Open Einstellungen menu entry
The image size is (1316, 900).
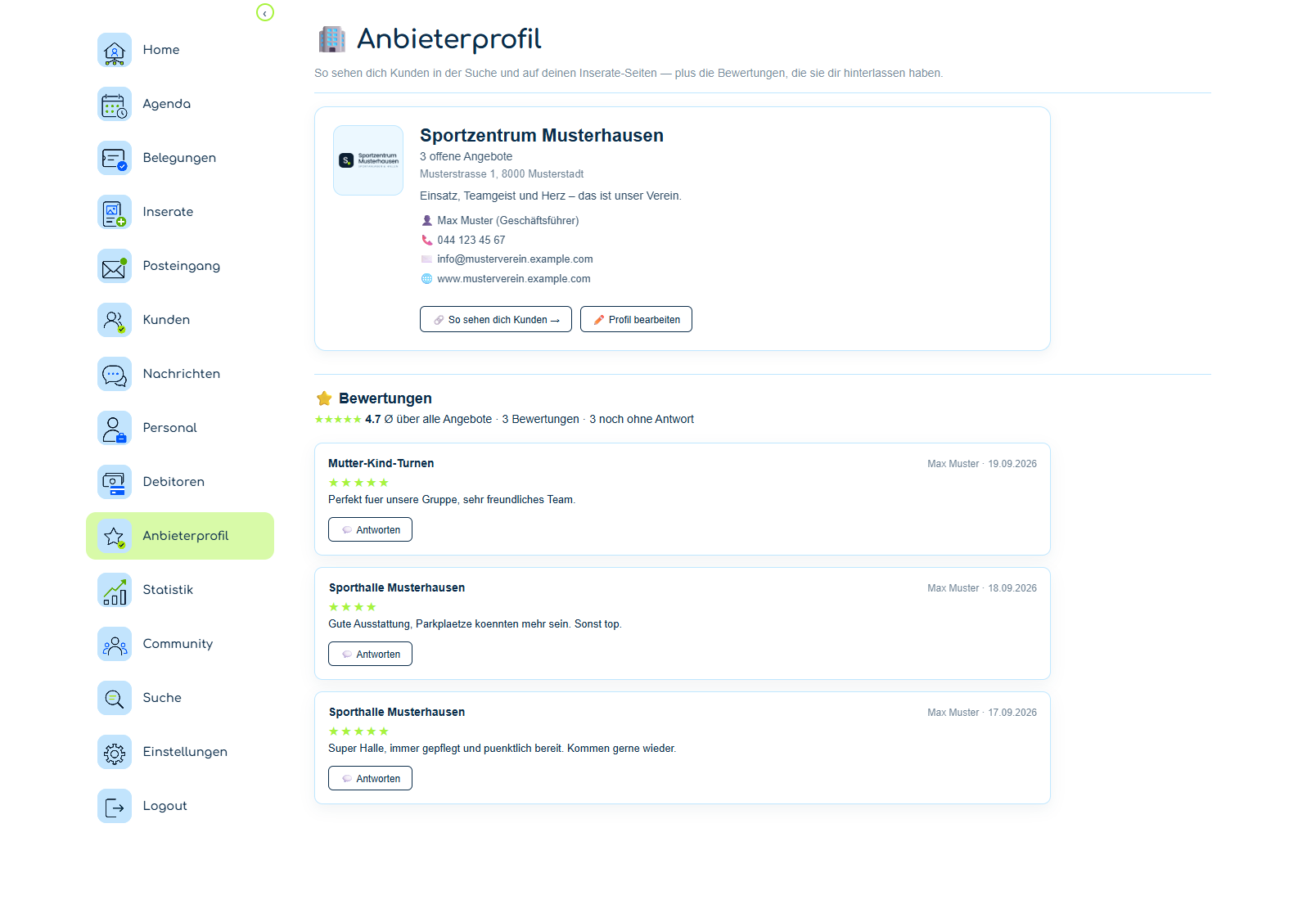coord(185,752)
